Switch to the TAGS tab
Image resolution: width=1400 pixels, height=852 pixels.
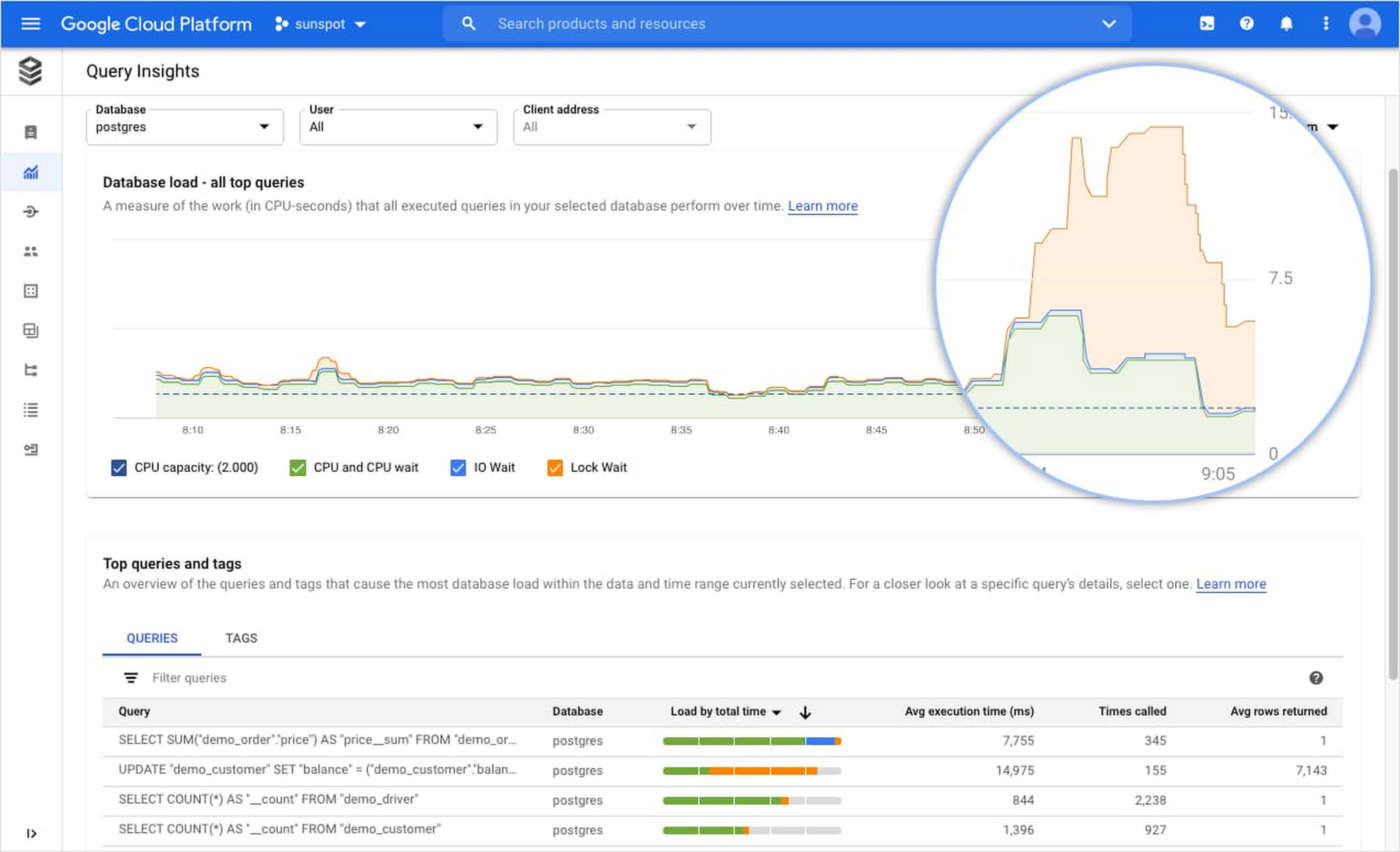click(241, 638)
